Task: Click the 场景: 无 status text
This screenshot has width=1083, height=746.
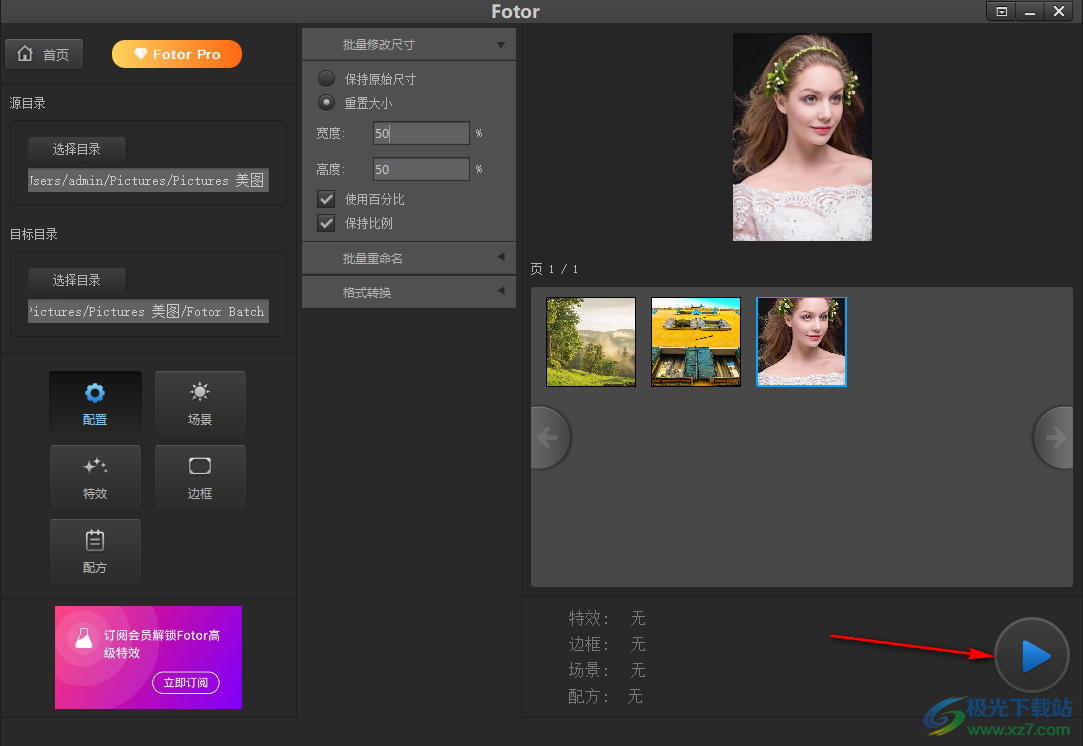Action: 606,670
